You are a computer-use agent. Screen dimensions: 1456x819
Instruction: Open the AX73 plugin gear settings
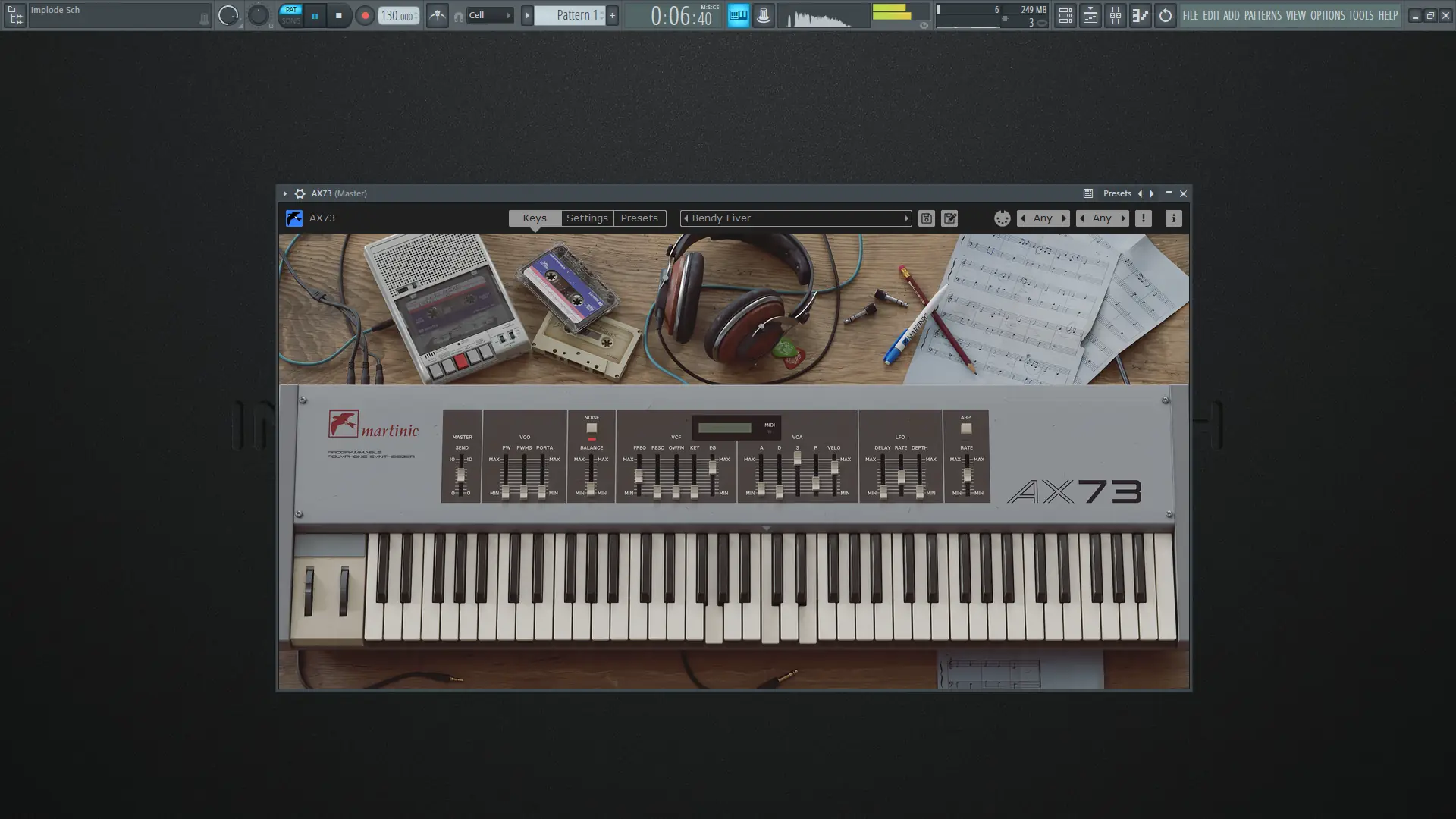point(300,193)
